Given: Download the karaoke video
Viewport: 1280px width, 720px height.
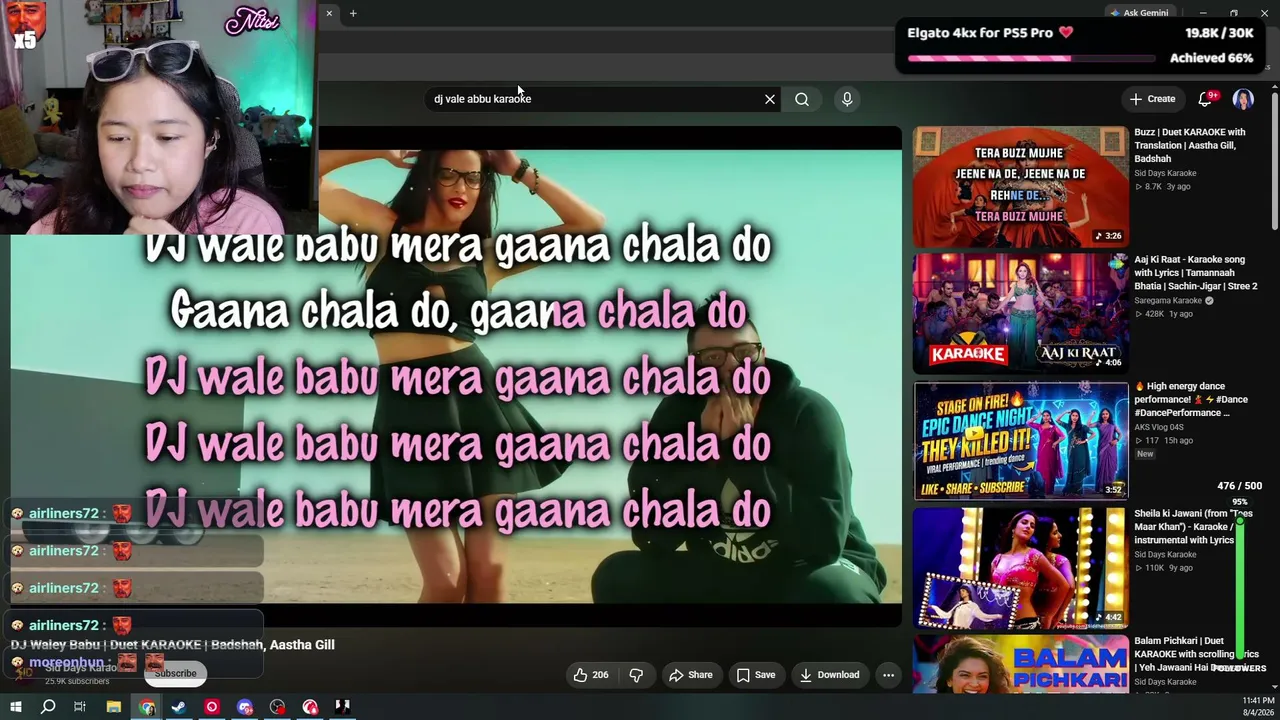Looking at the screenshot, I should 829,675.
